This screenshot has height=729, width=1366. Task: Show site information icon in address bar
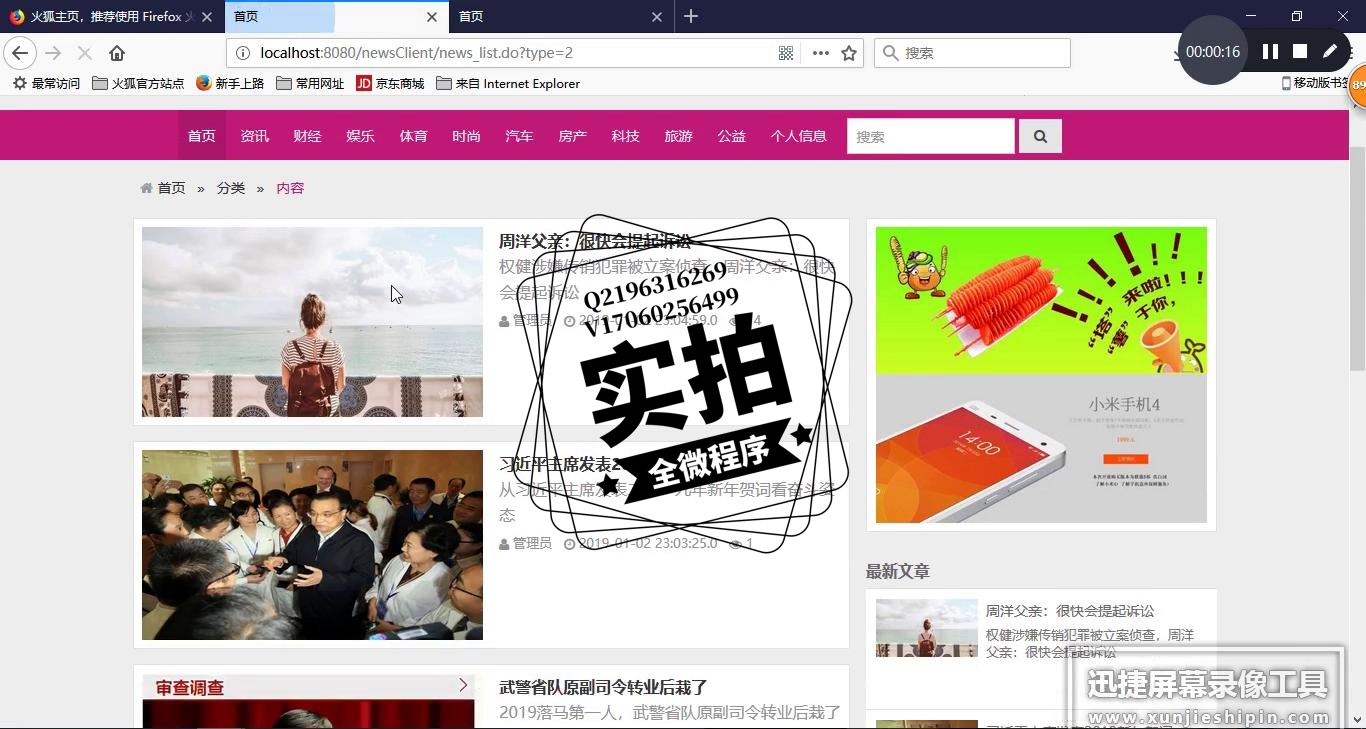pyautogui.click(x=243, y=53)
